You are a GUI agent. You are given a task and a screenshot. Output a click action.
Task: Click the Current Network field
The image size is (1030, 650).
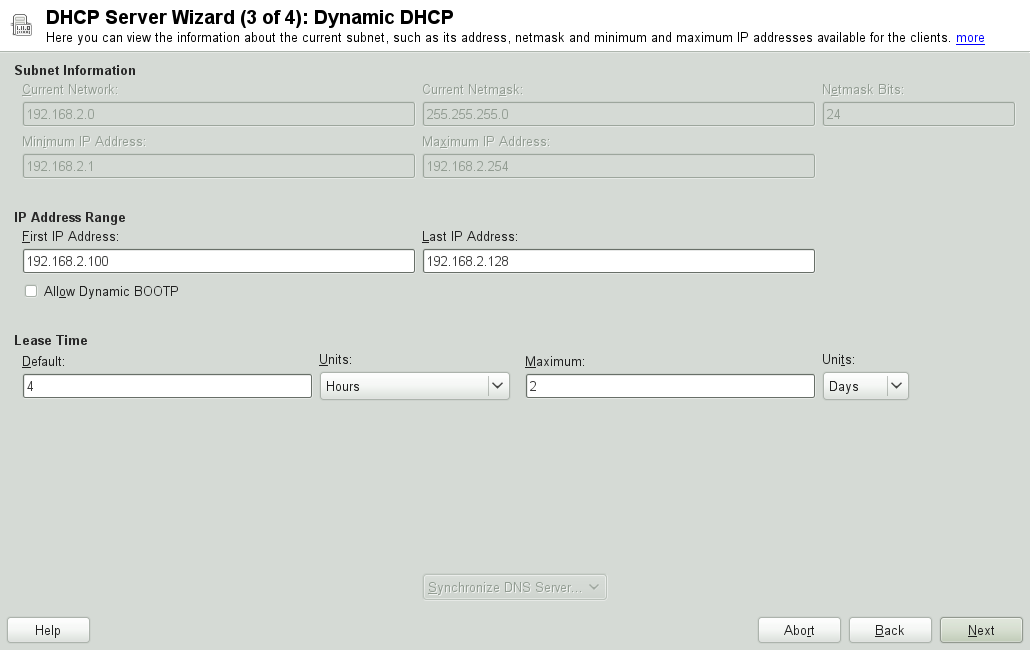[218, 113]
